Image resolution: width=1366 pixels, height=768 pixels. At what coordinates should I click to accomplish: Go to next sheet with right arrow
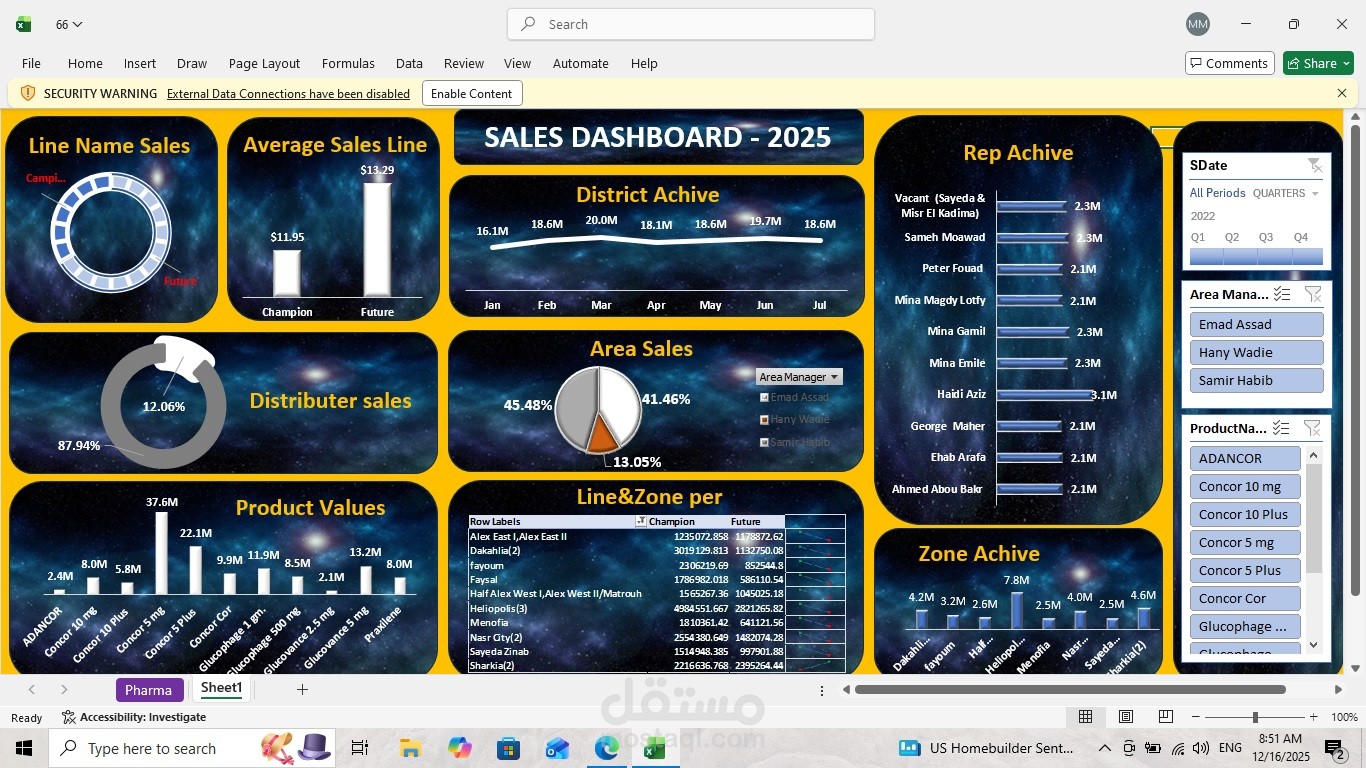tap(64, 689)
